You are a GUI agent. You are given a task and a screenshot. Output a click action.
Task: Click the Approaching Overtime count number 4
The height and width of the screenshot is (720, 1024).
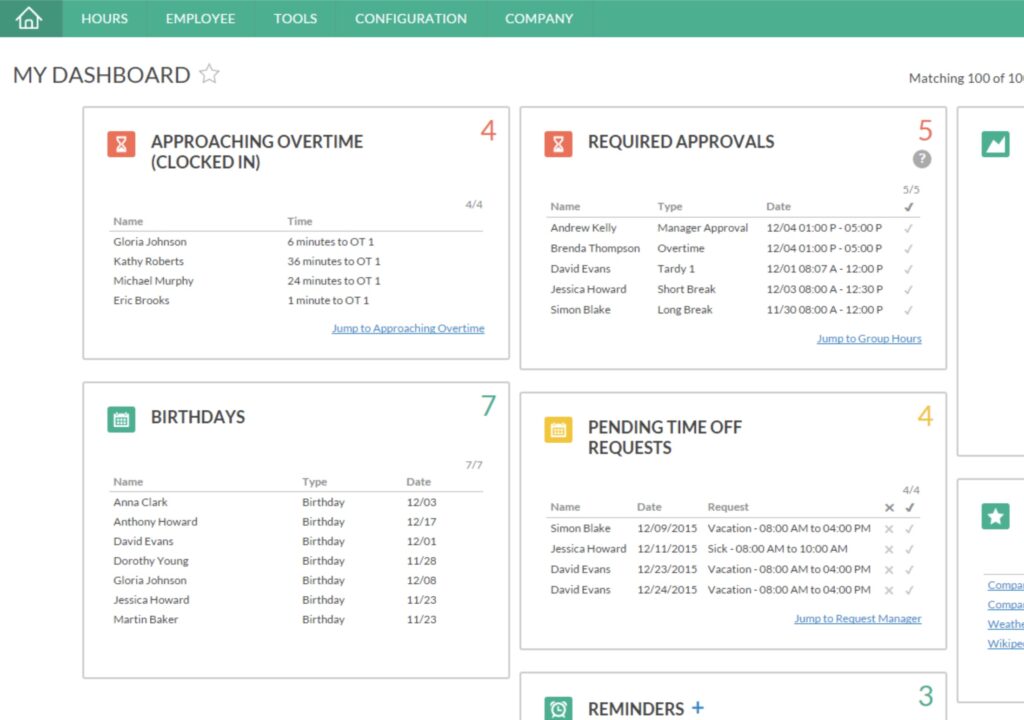488,131
